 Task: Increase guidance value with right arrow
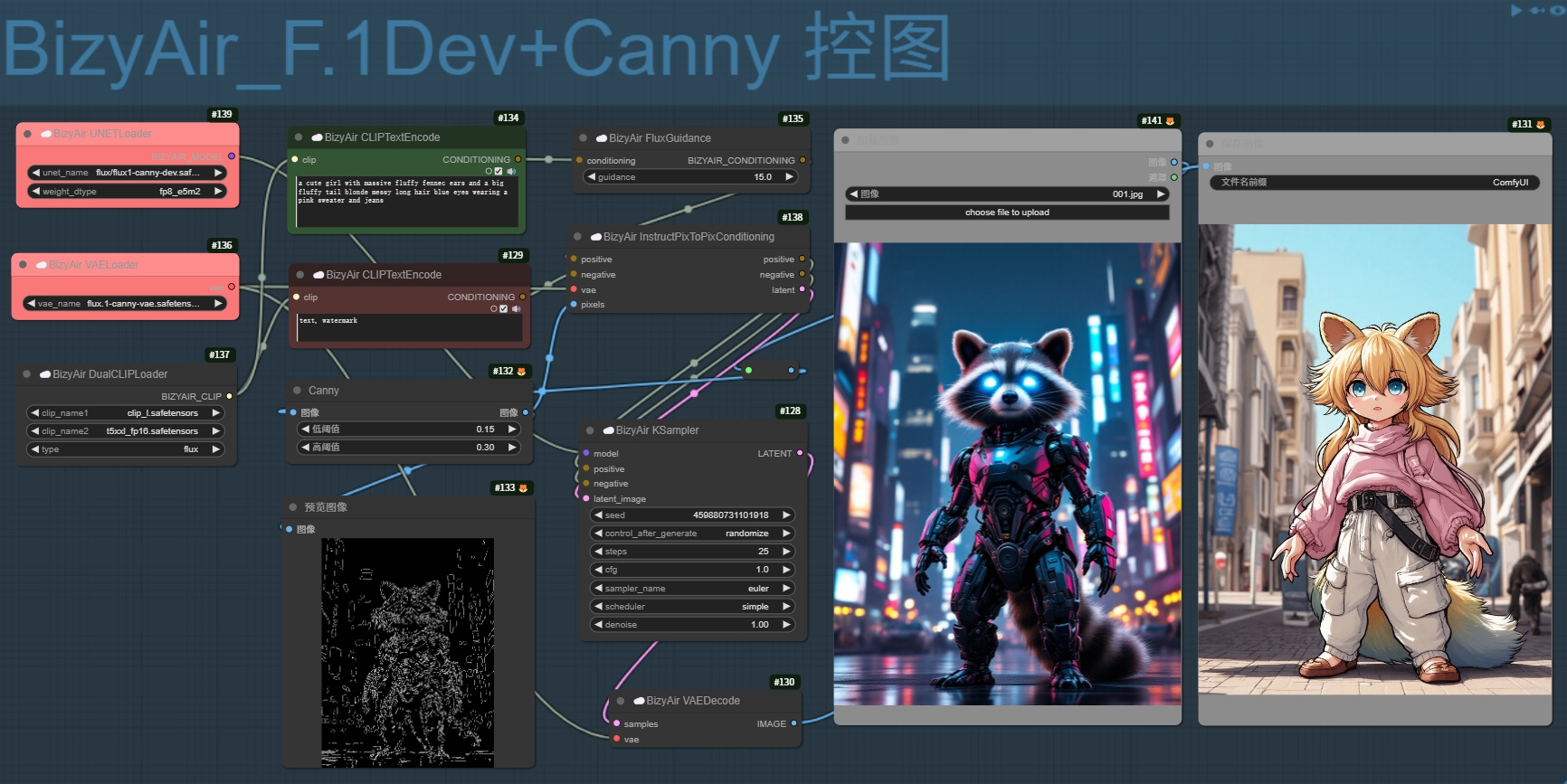point(789,177)
